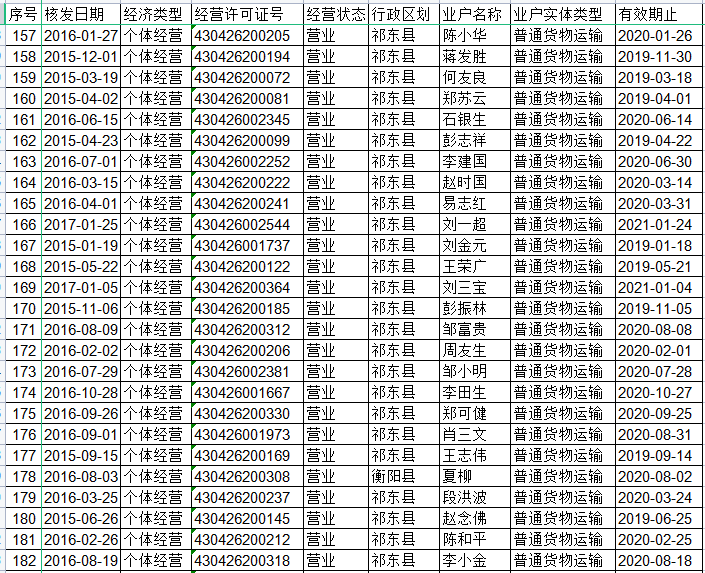Image resolution: width=705 pixels, height=573 pixels.
Task: Select license number 430426001667
Action: click(245, 393)
